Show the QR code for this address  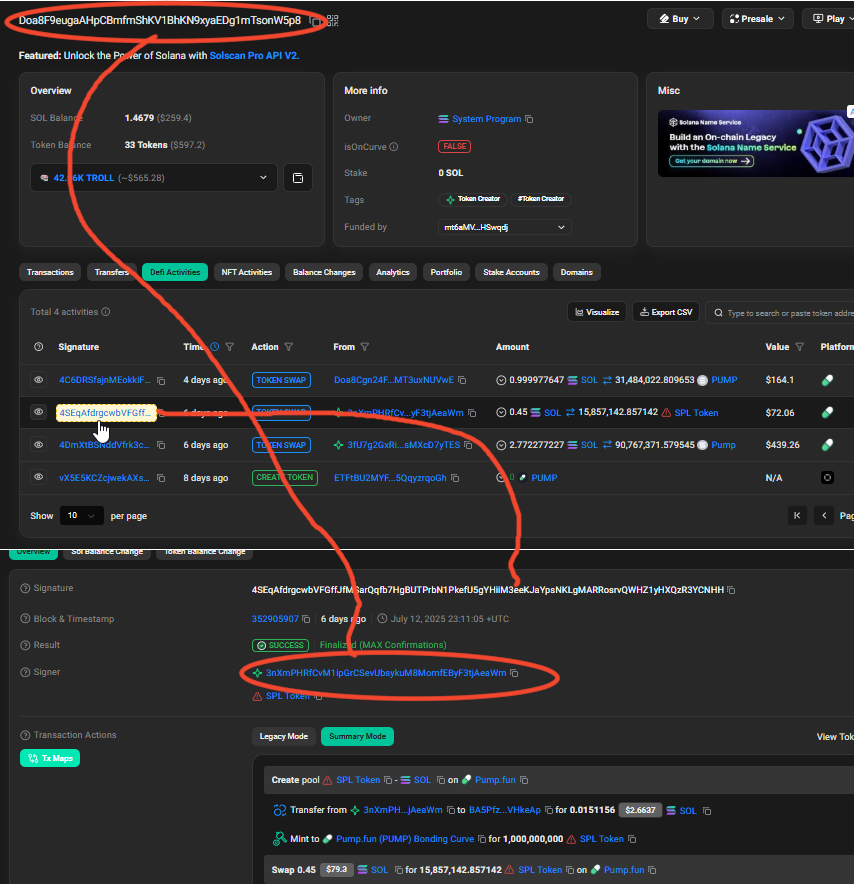pos(333,21)
